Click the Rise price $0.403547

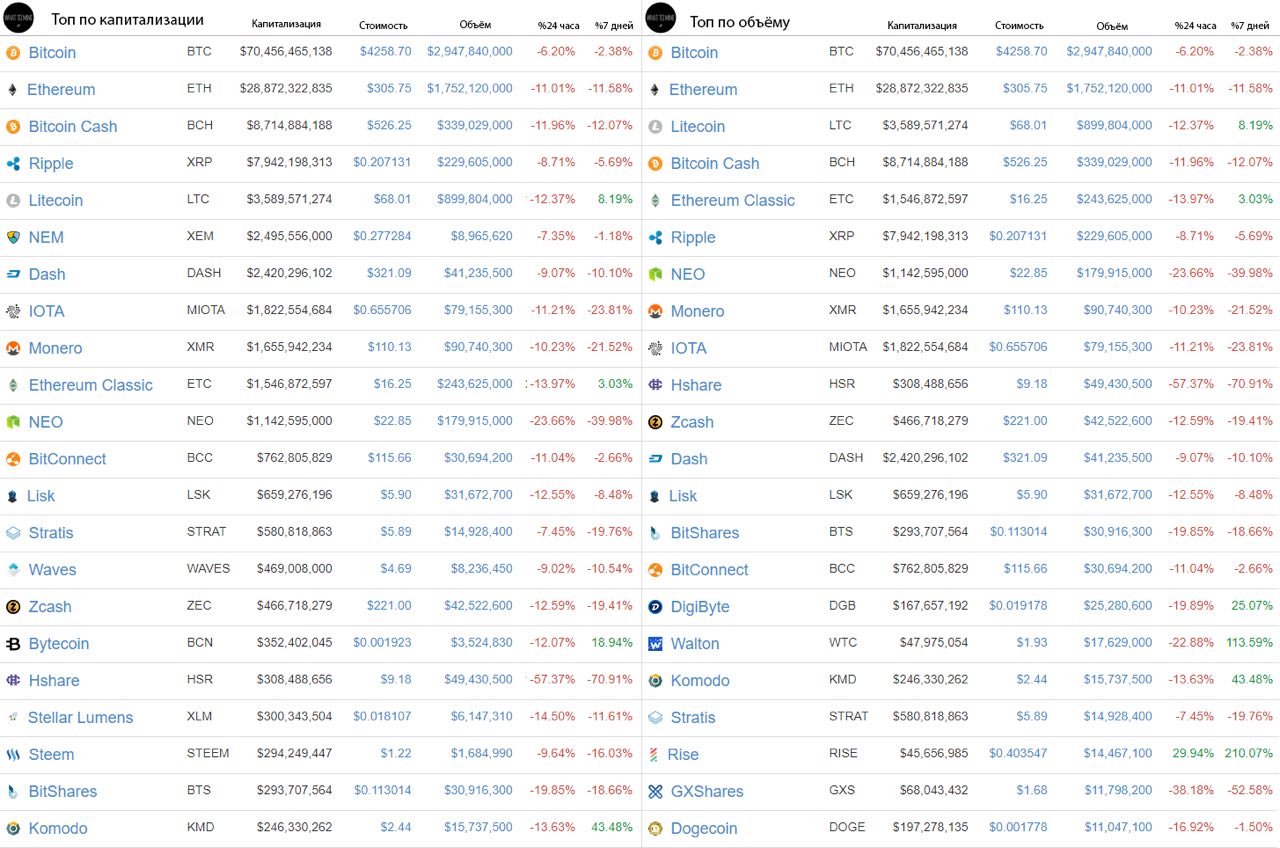(1018, 754)
